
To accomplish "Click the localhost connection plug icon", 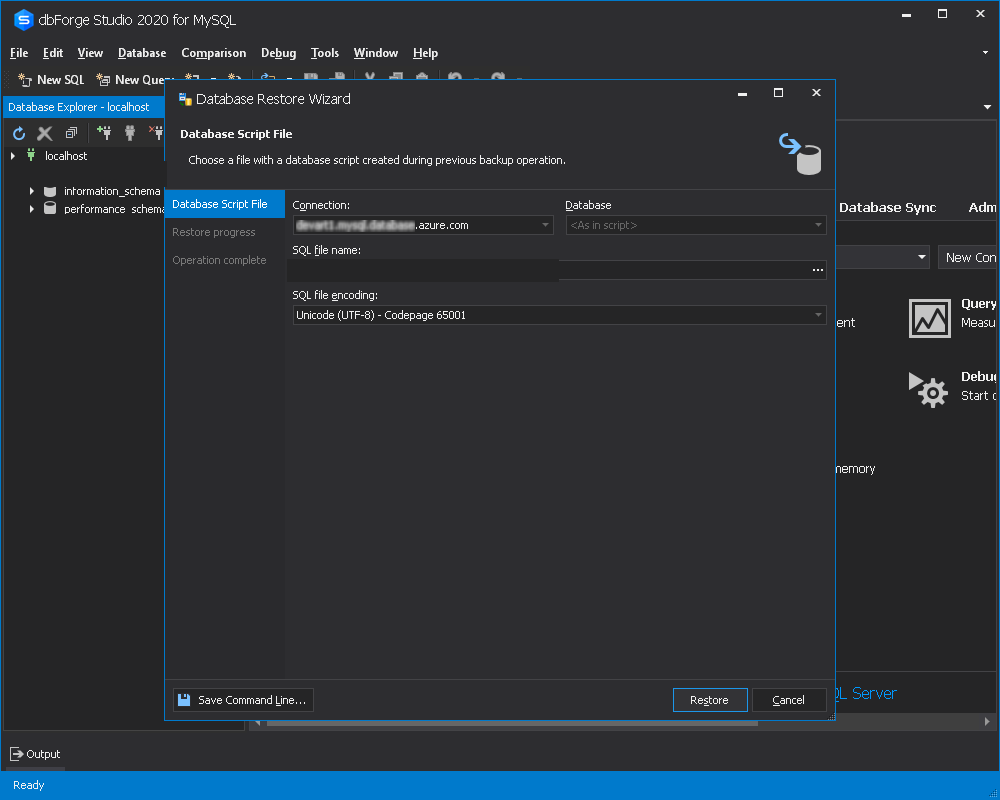I will (31, 155).
